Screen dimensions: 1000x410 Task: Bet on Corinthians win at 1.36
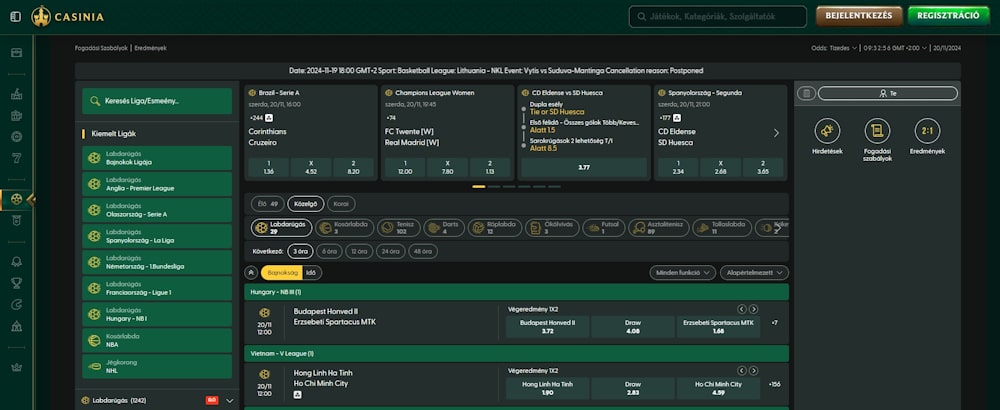268,167
